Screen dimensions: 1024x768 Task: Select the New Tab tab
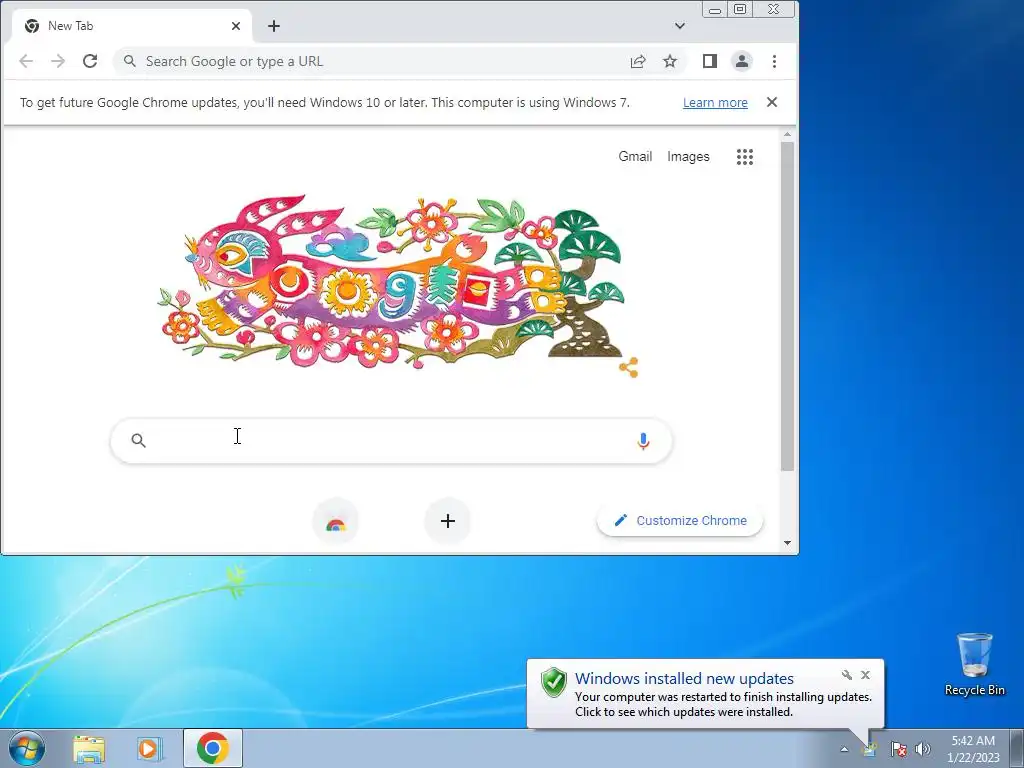tap(131, 26)
